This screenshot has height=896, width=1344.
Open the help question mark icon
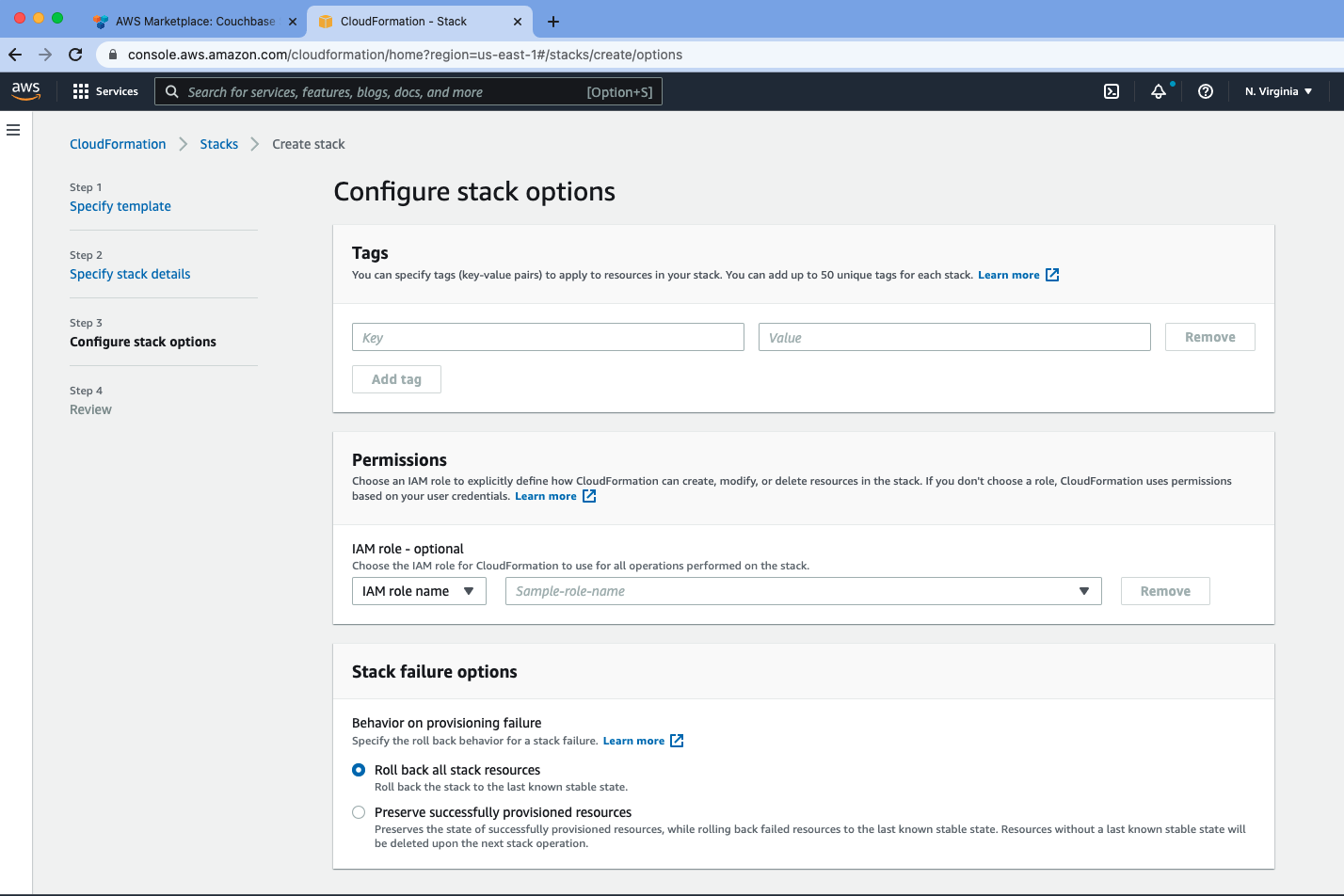click(x=1206, y=91)
